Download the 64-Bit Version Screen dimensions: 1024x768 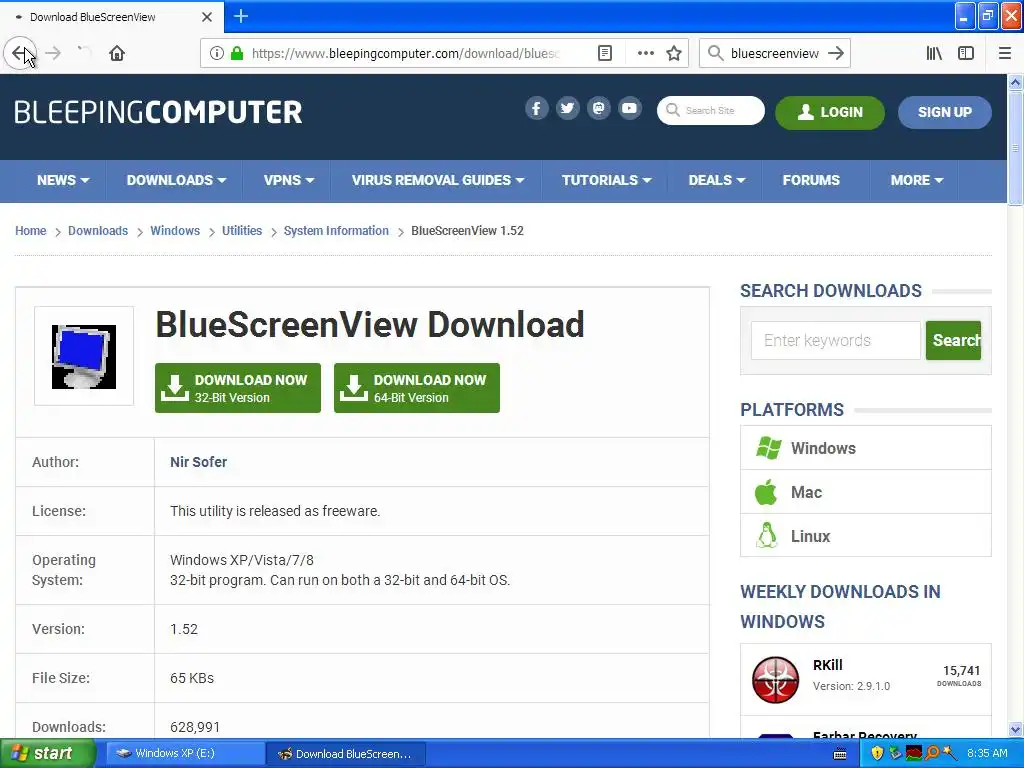coord(417,388)
